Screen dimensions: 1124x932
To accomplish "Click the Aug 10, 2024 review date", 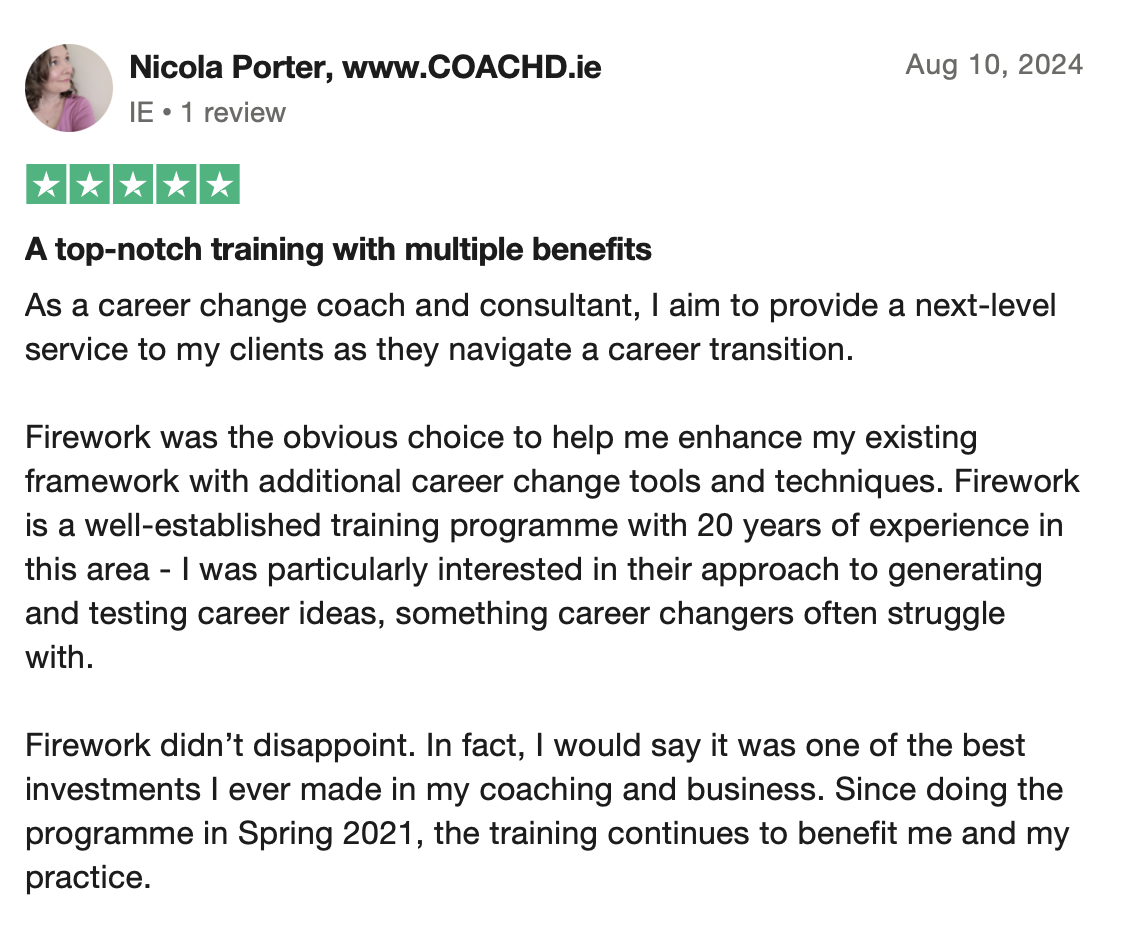I will pos(993,65).
